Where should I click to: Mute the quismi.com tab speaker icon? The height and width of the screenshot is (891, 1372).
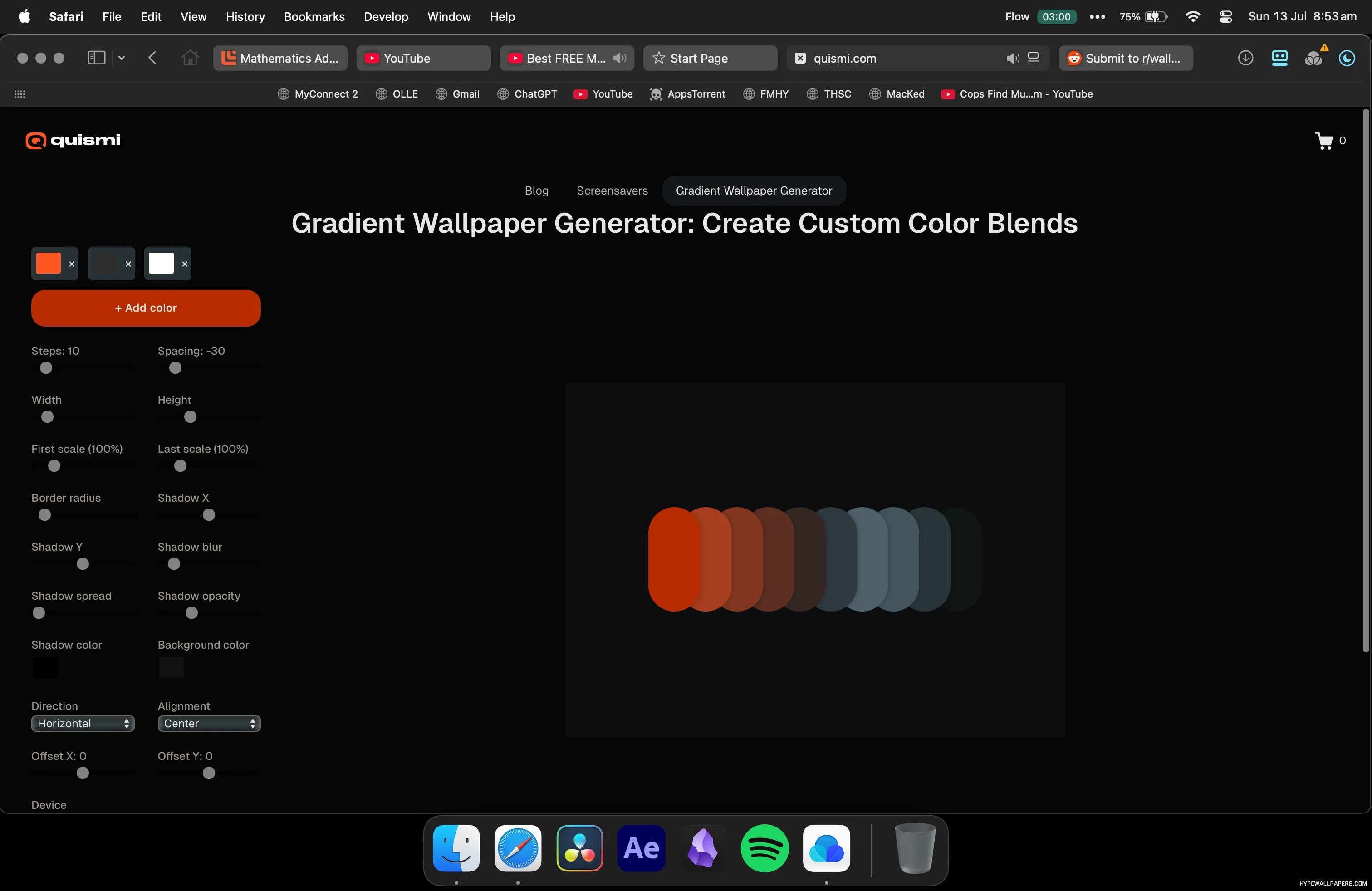1012,58
